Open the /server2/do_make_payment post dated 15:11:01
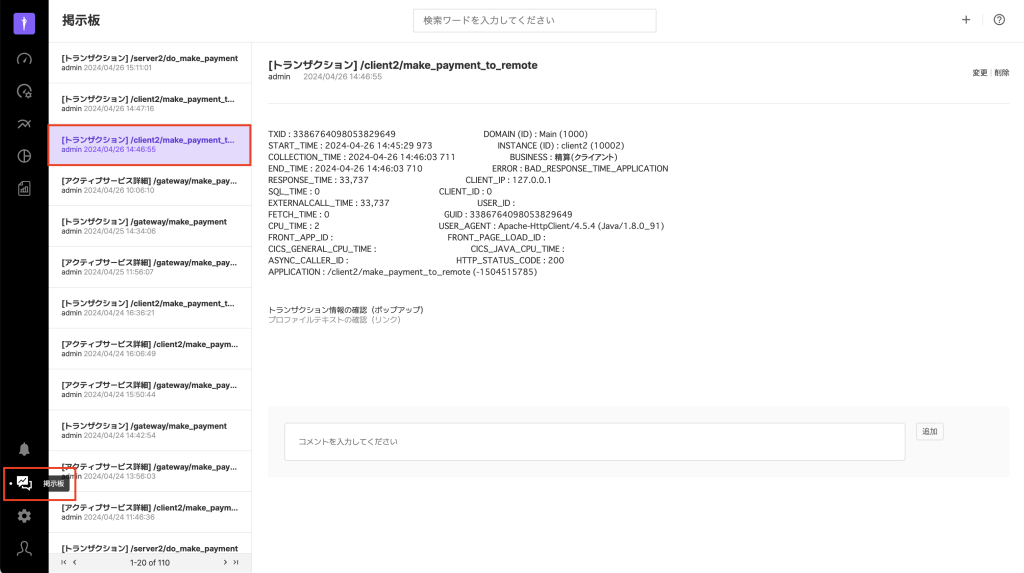Viewport: 1024px width, 573px height. pyautogui.click(x=149, y=62)
